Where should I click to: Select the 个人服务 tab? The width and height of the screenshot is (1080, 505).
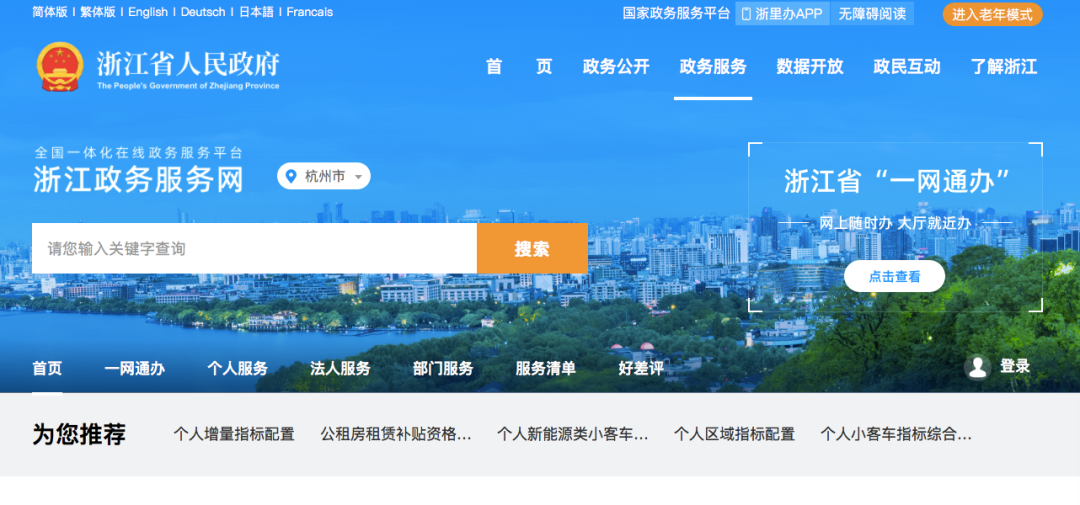[238, 369]
